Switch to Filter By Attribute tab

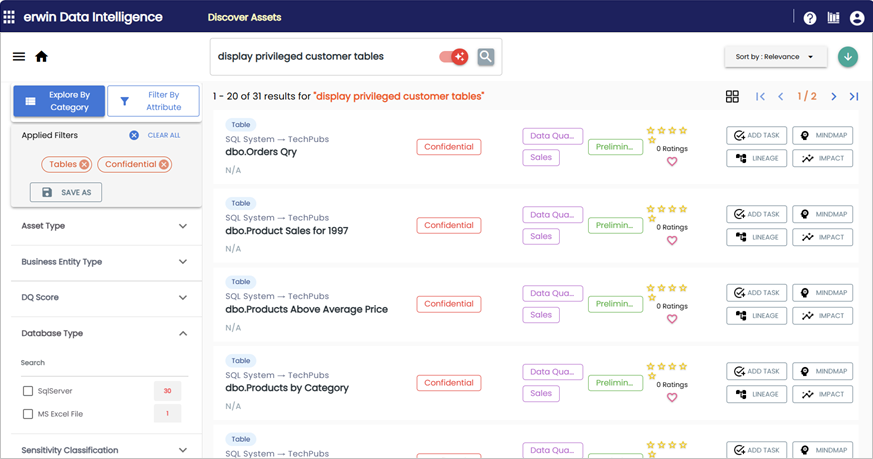point(153,101)
